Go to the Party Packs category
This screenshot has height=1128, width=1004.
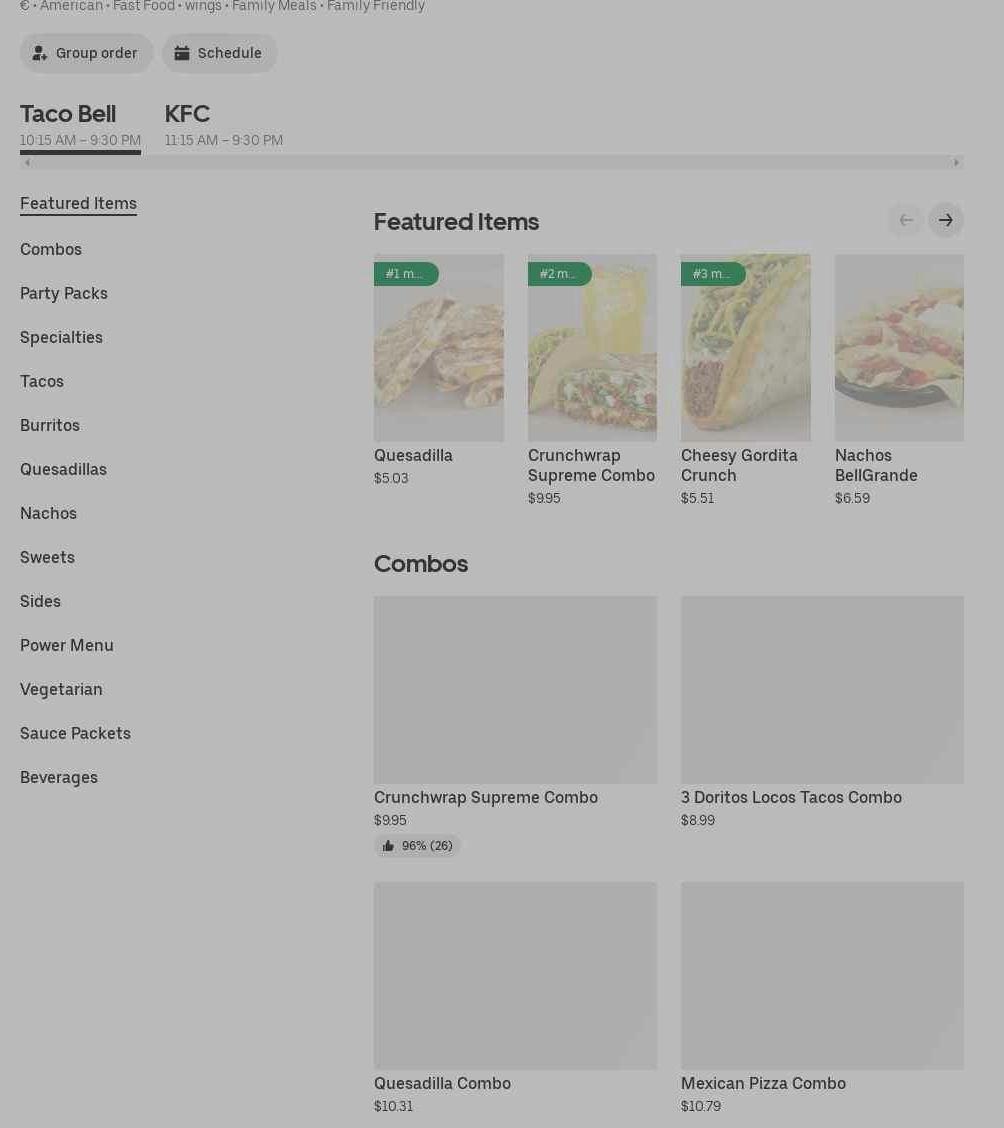[64, 293]
